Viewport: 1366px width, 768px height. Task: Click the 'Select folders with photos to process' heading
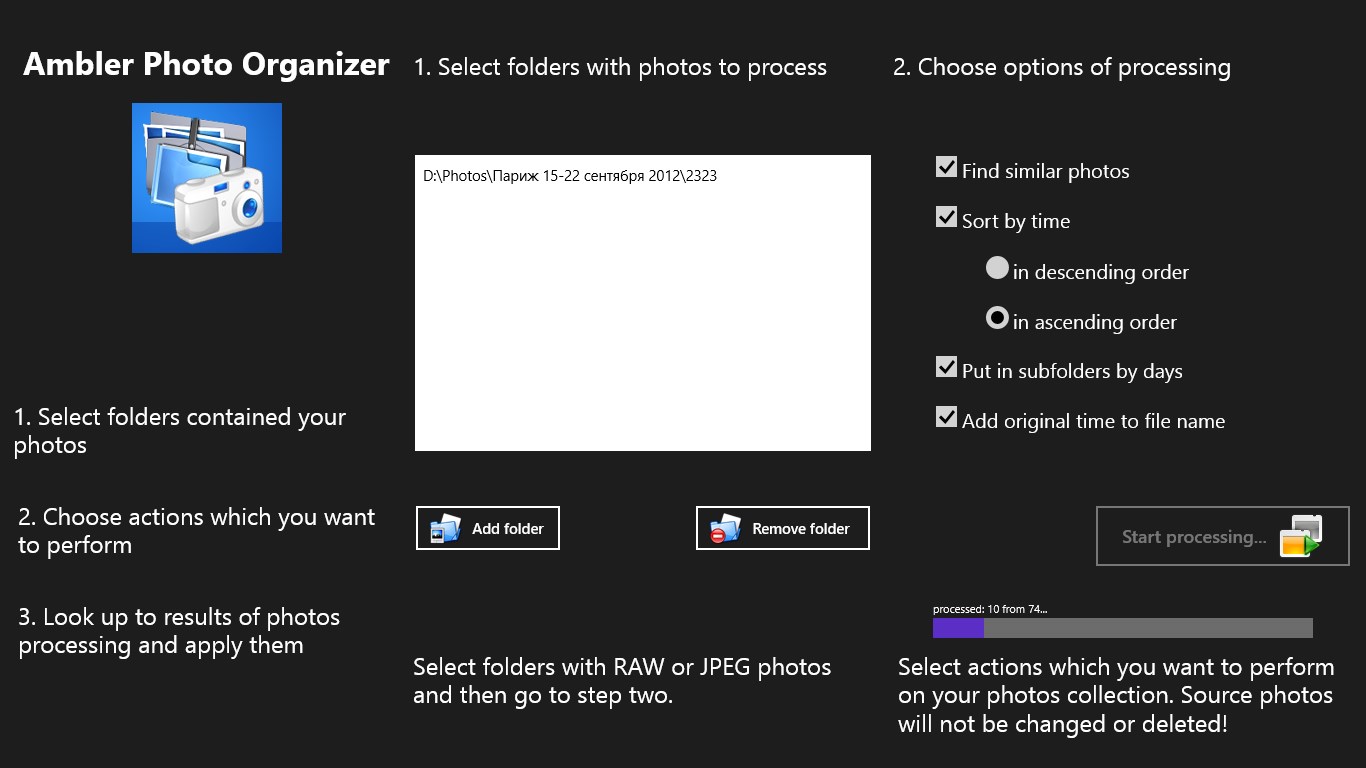pos(620,68)
